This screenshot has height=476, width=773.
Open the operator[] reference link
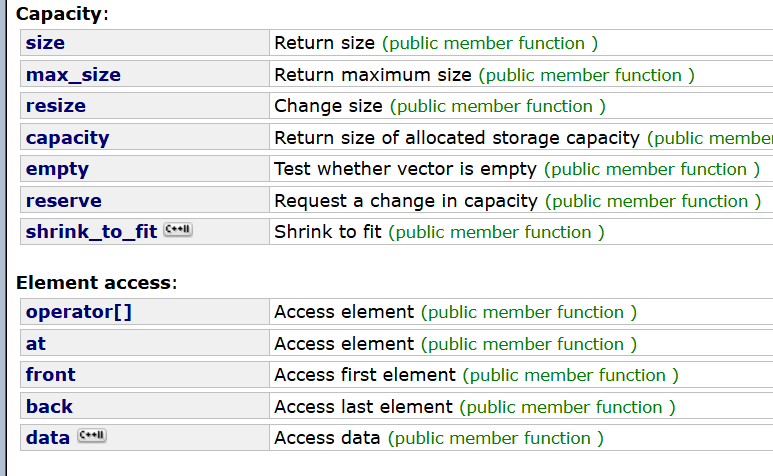point(78,312)
